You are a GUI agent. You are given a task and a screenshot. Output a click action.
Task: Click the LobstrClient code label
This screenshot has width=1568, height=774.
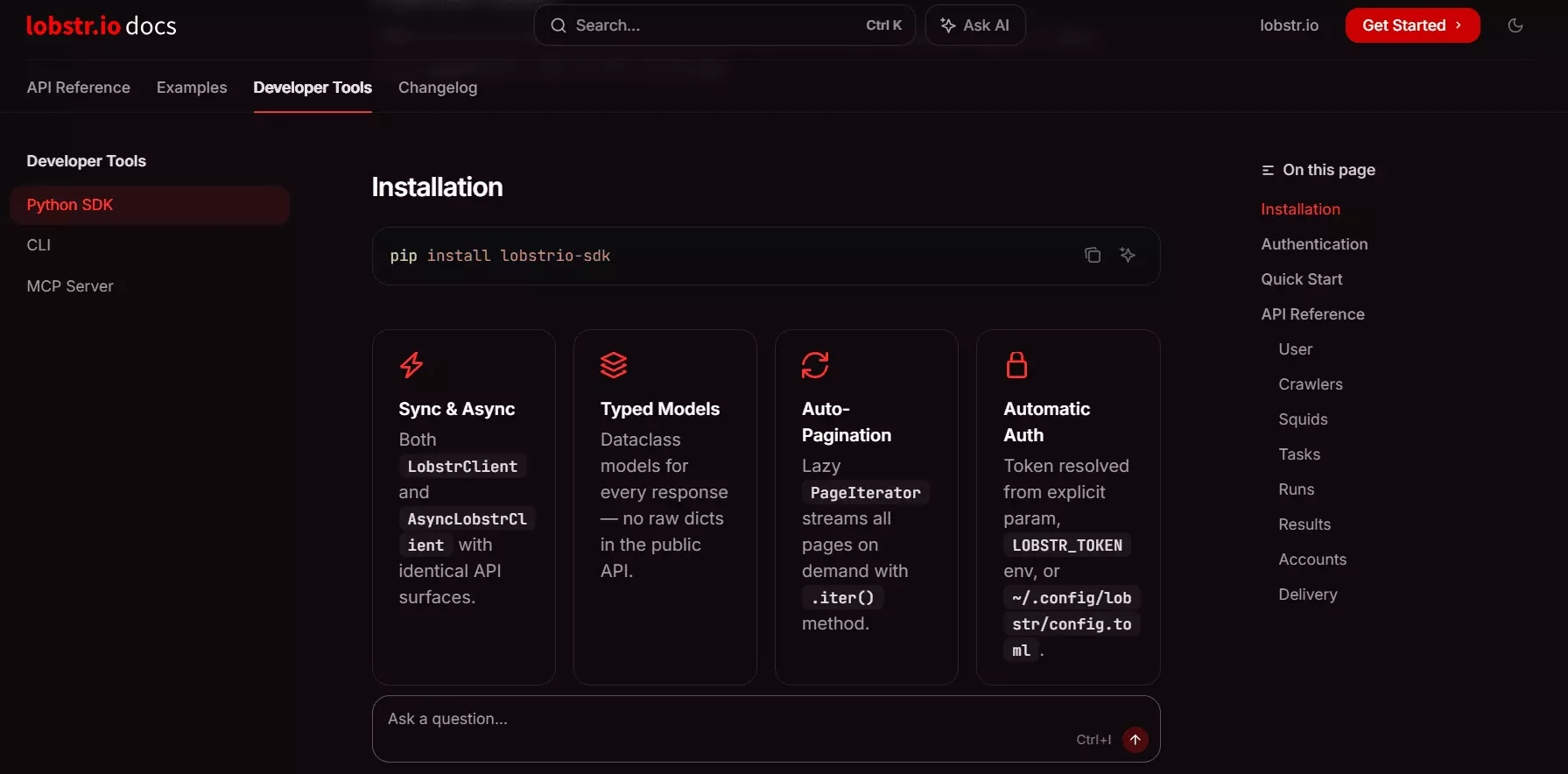462,467
